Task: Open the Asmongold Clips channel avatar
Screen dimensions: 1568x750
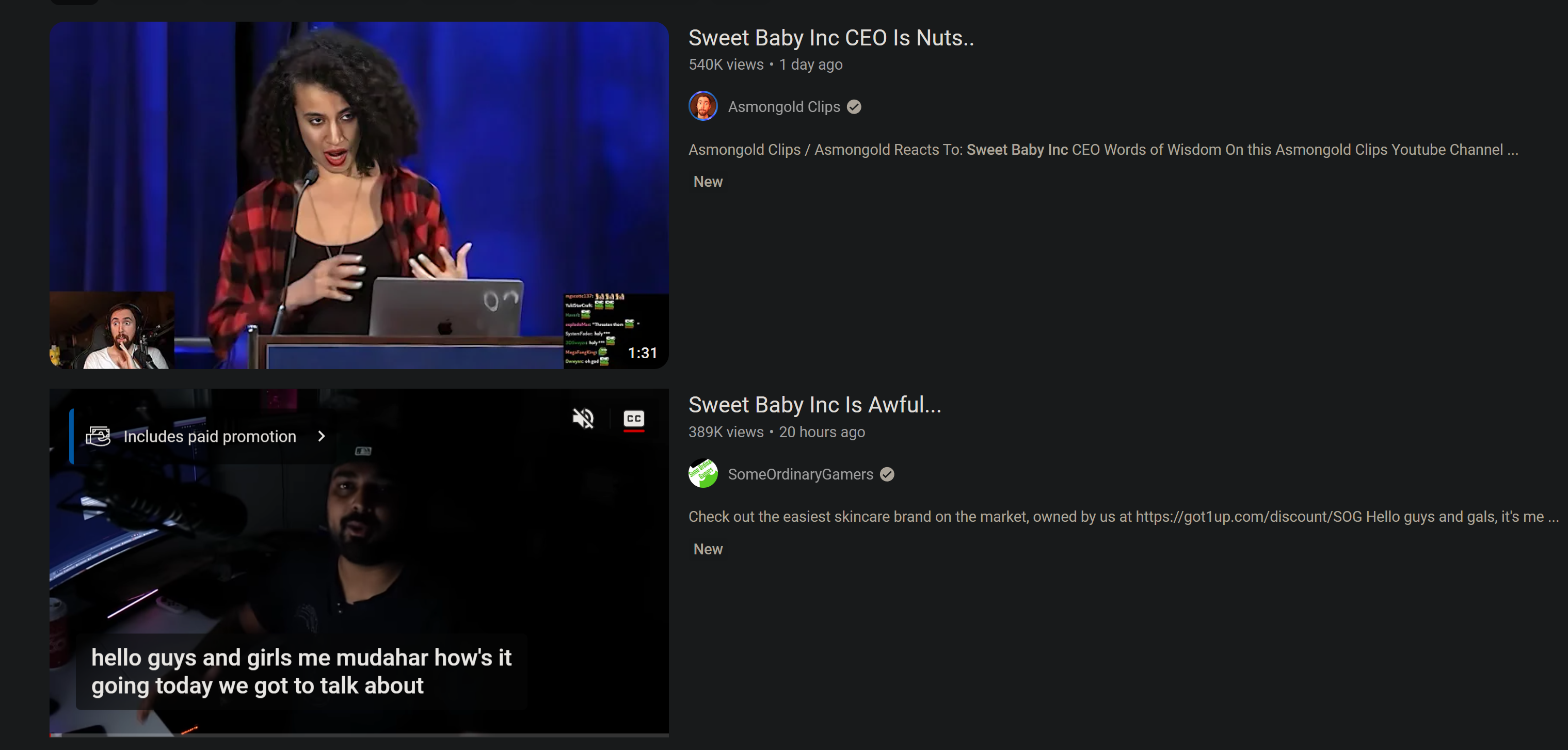Action: [702, 106]
